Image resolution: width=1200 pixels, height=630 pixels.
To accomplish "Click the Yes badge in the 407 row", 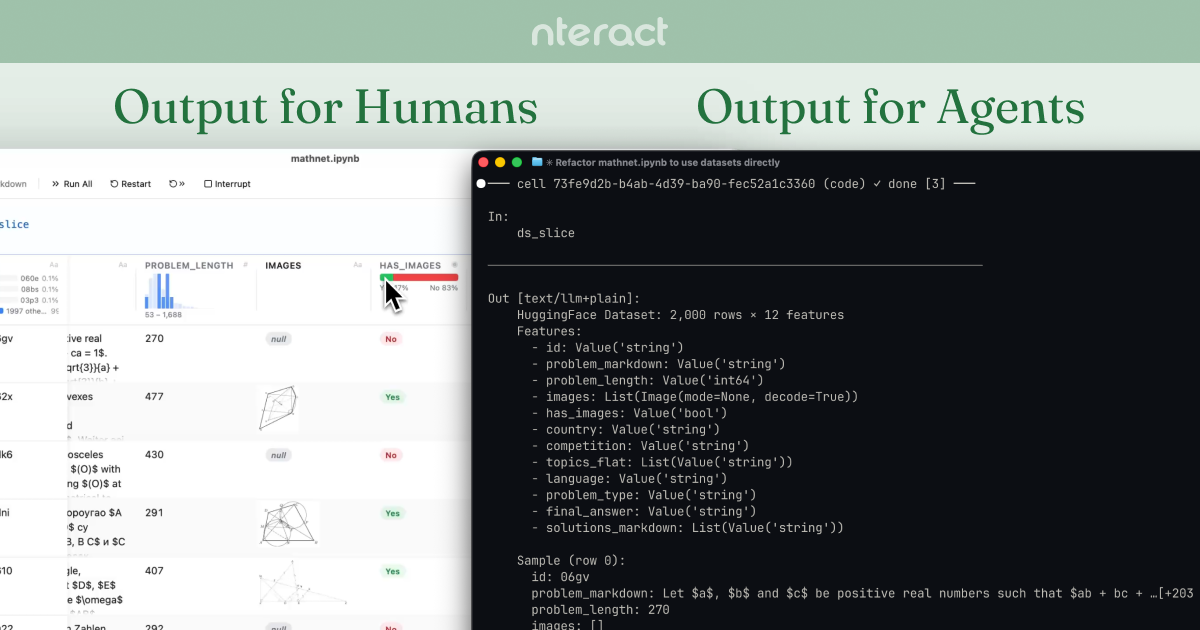I will tap(392, 571).
